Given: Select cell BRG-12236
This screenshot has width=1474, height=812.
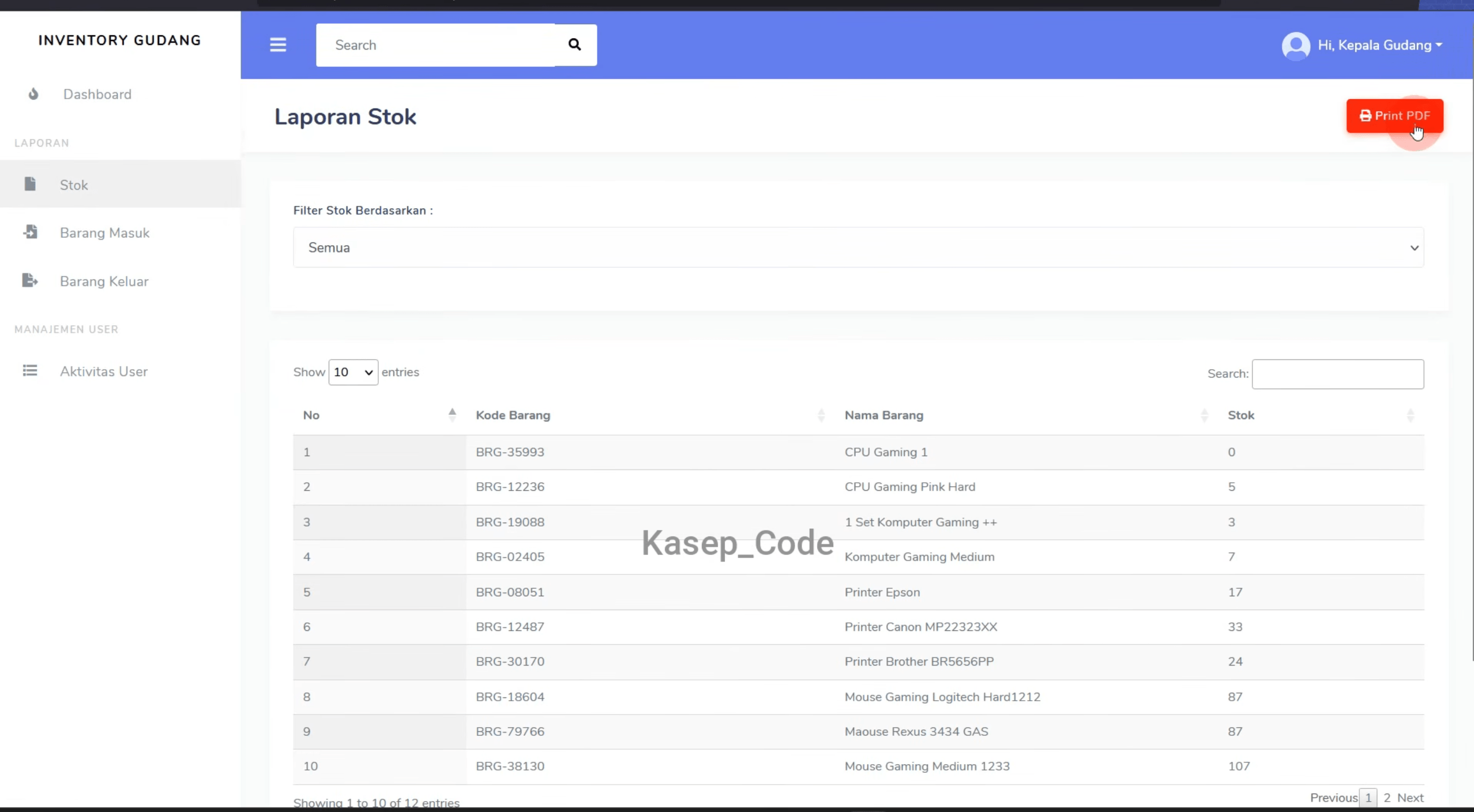Looking at the screenshot, I should click(510, 487).
